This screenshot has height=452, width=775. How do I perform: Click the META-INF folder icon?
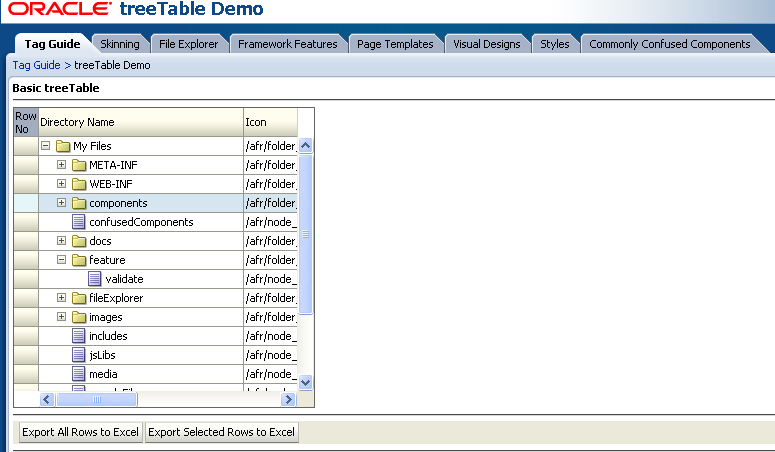coord(78,165)
